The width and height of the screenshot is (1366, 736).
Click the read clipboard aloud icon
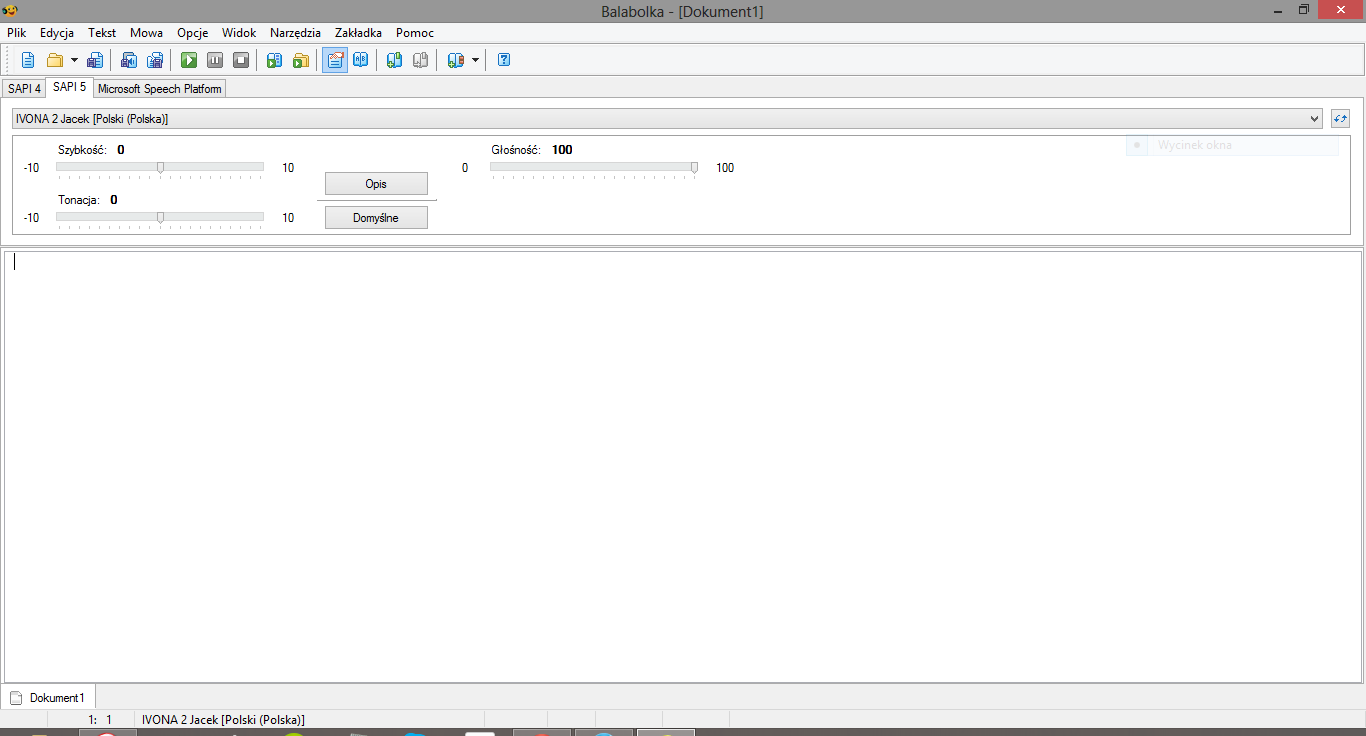point(274,60)
